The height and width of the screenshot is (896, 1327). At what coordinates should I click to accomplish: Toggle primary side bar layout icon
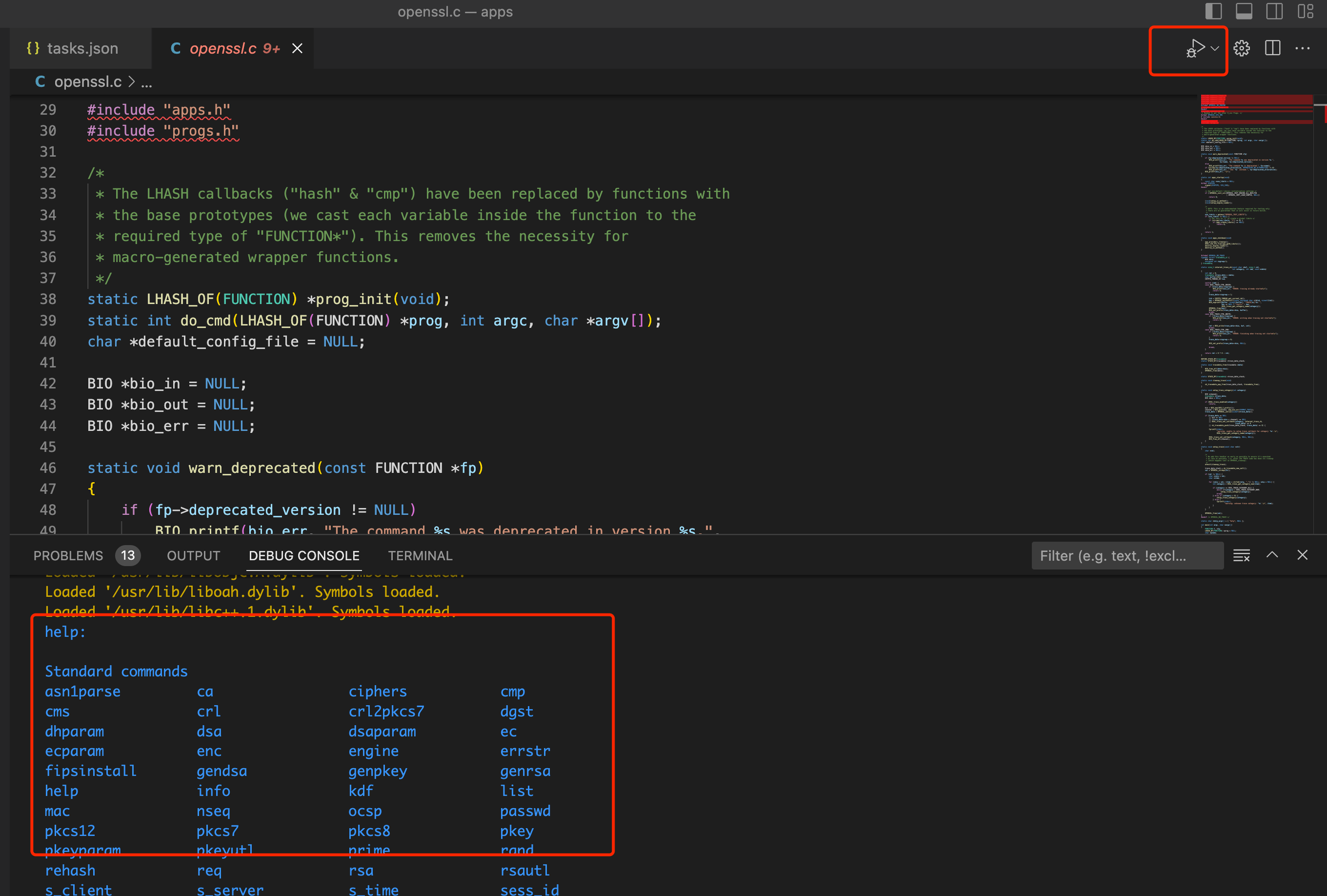coord(1213,12)
